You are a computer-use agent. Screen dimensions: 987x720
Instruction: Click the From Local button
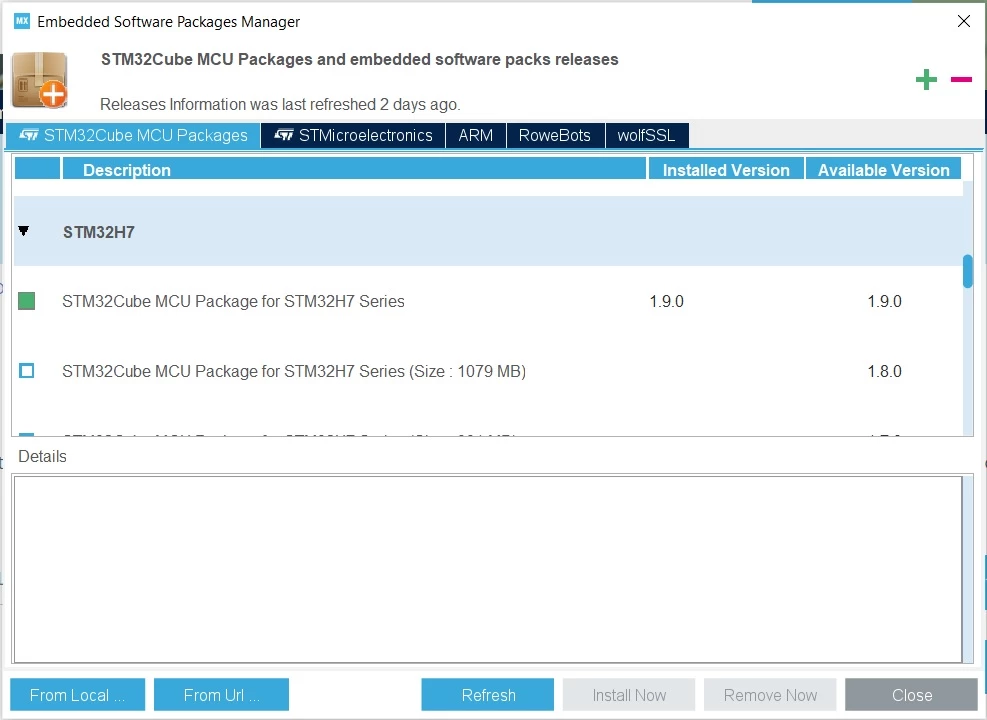click(77, 695)
